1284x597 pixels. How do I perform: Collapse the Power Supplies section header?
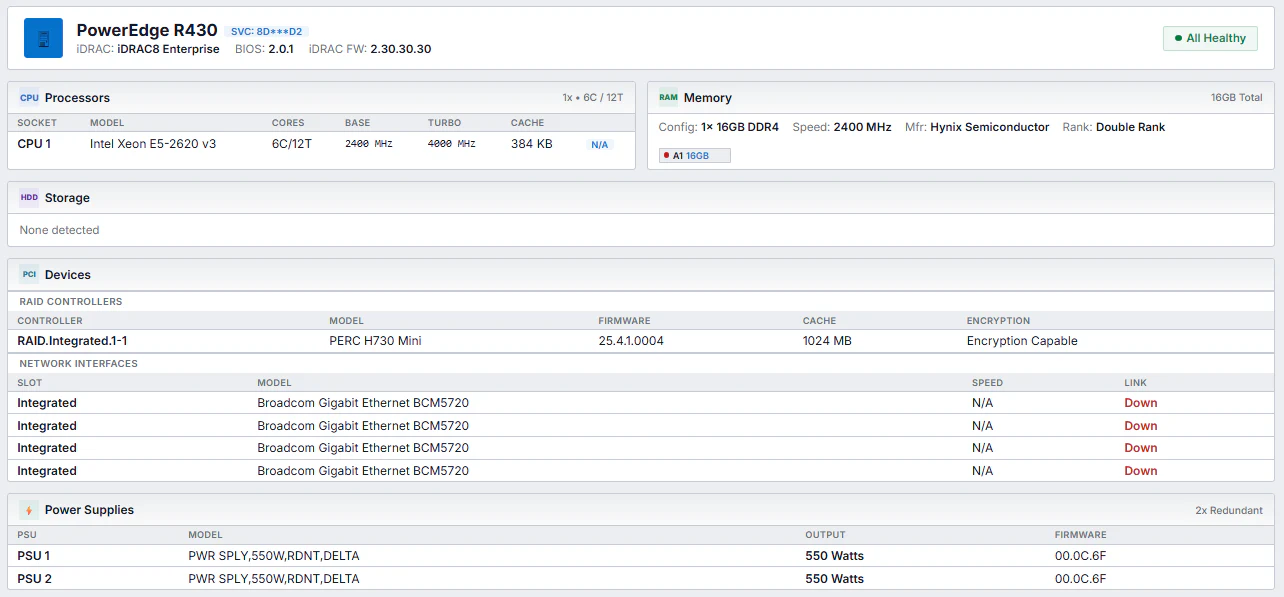(641, 510)
